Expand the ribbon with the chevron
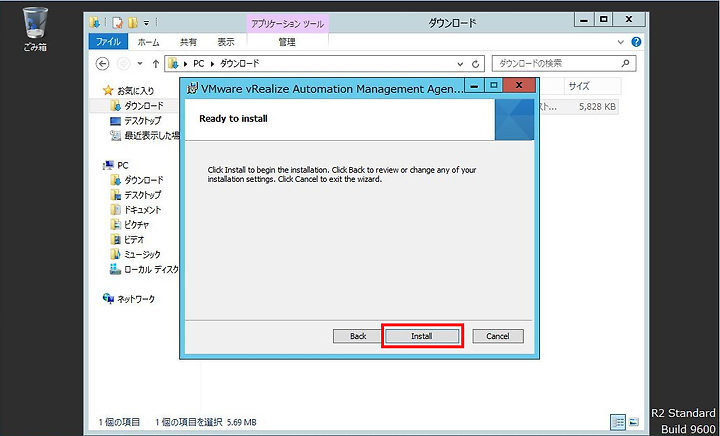720x436 pixels. [x=621, y=42]
